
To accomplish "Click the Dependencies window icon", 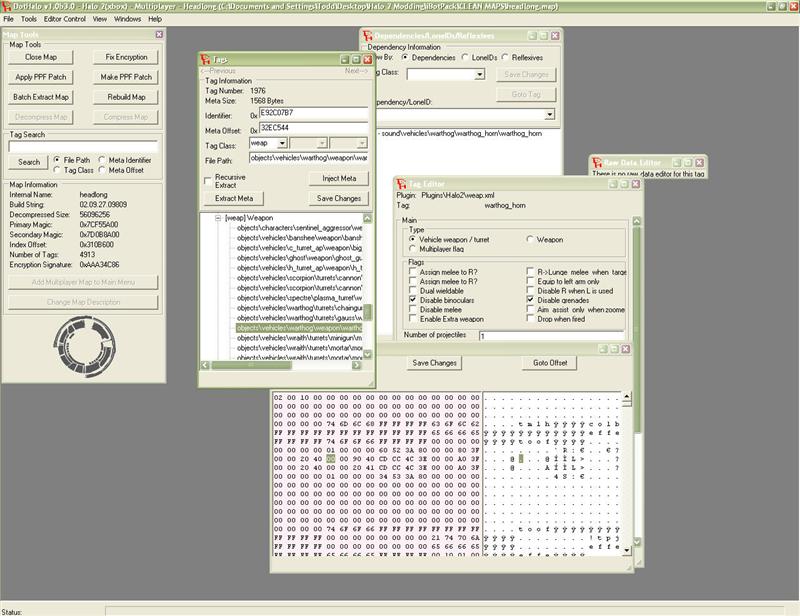I will point(367,36).
